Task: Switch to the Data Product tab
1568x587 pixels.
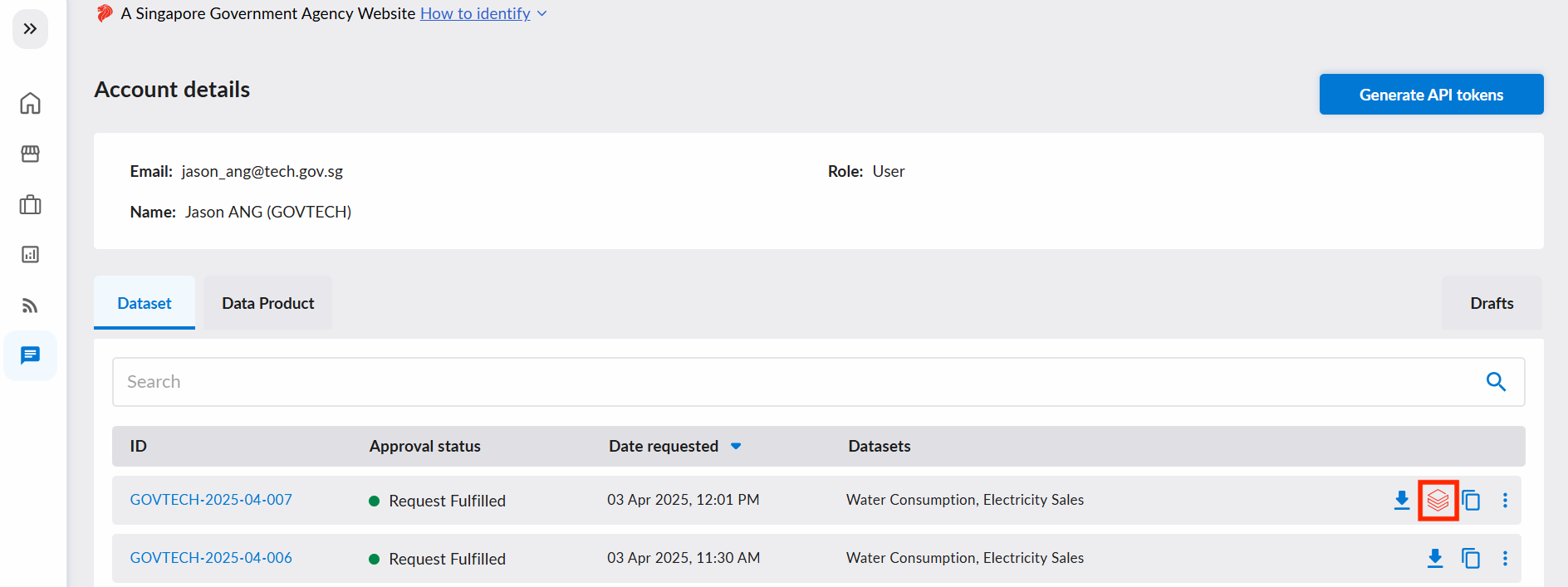Action: pyautogui.click(x=268, y=303)
